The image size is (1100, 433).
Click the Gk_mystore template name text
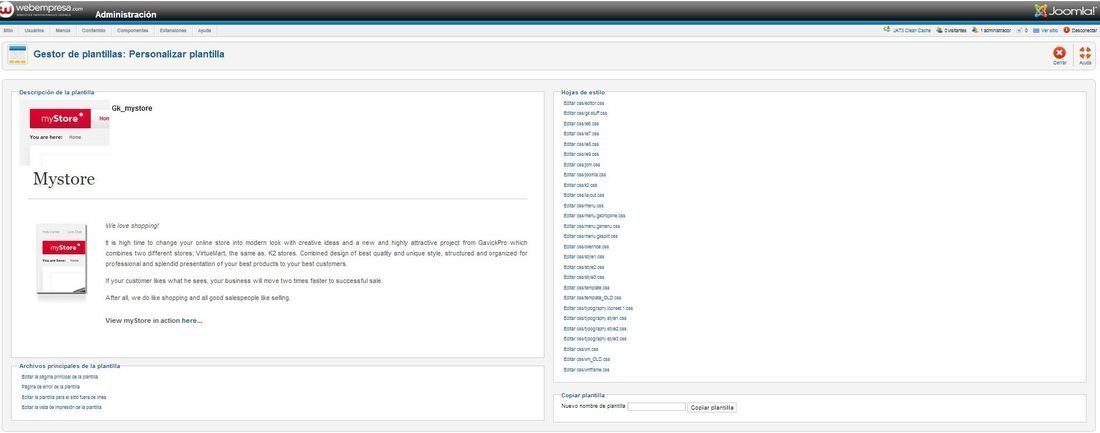(x=132, y=108)
